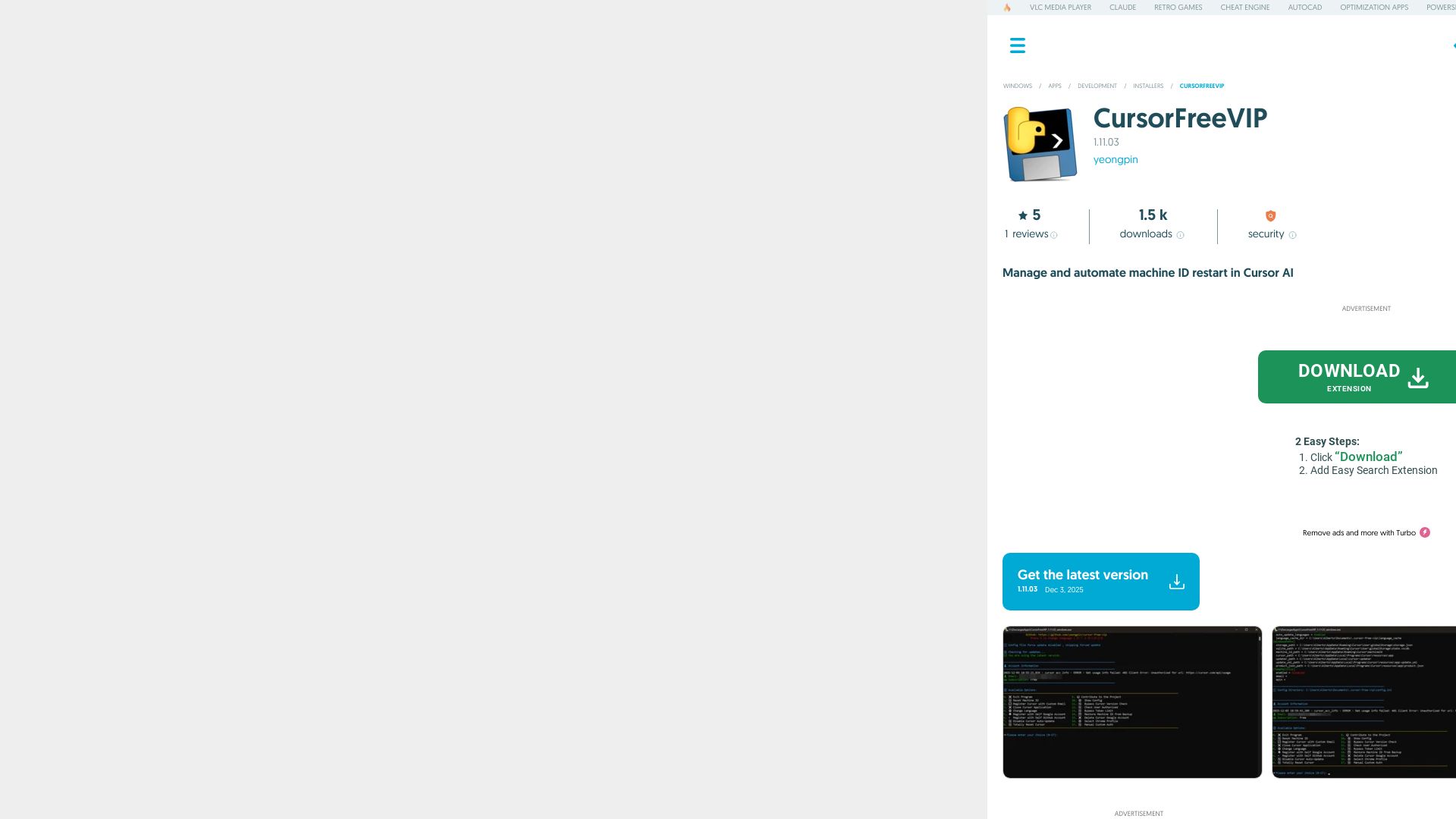Open the AutoCAD topic link
The height and width of the screenshot is (819, 1456).
pyautogui.click(x=1304, y=8)
